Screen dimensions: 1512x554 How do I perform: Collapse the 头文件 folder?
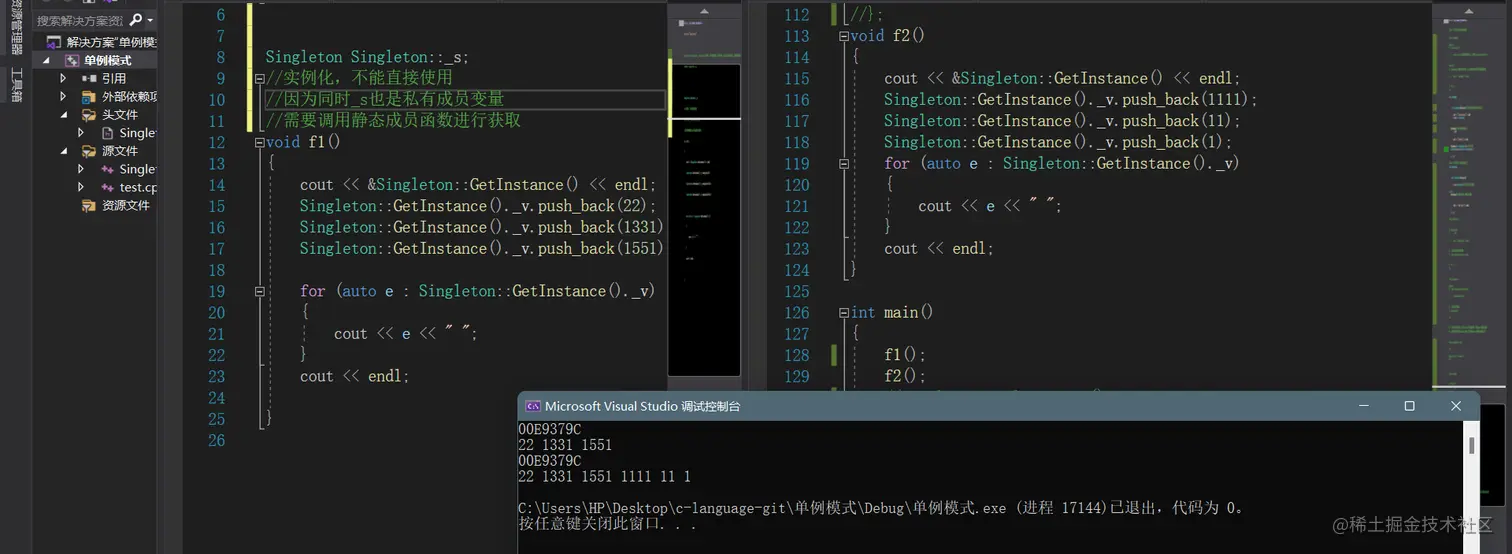click(x=63, y=115)
